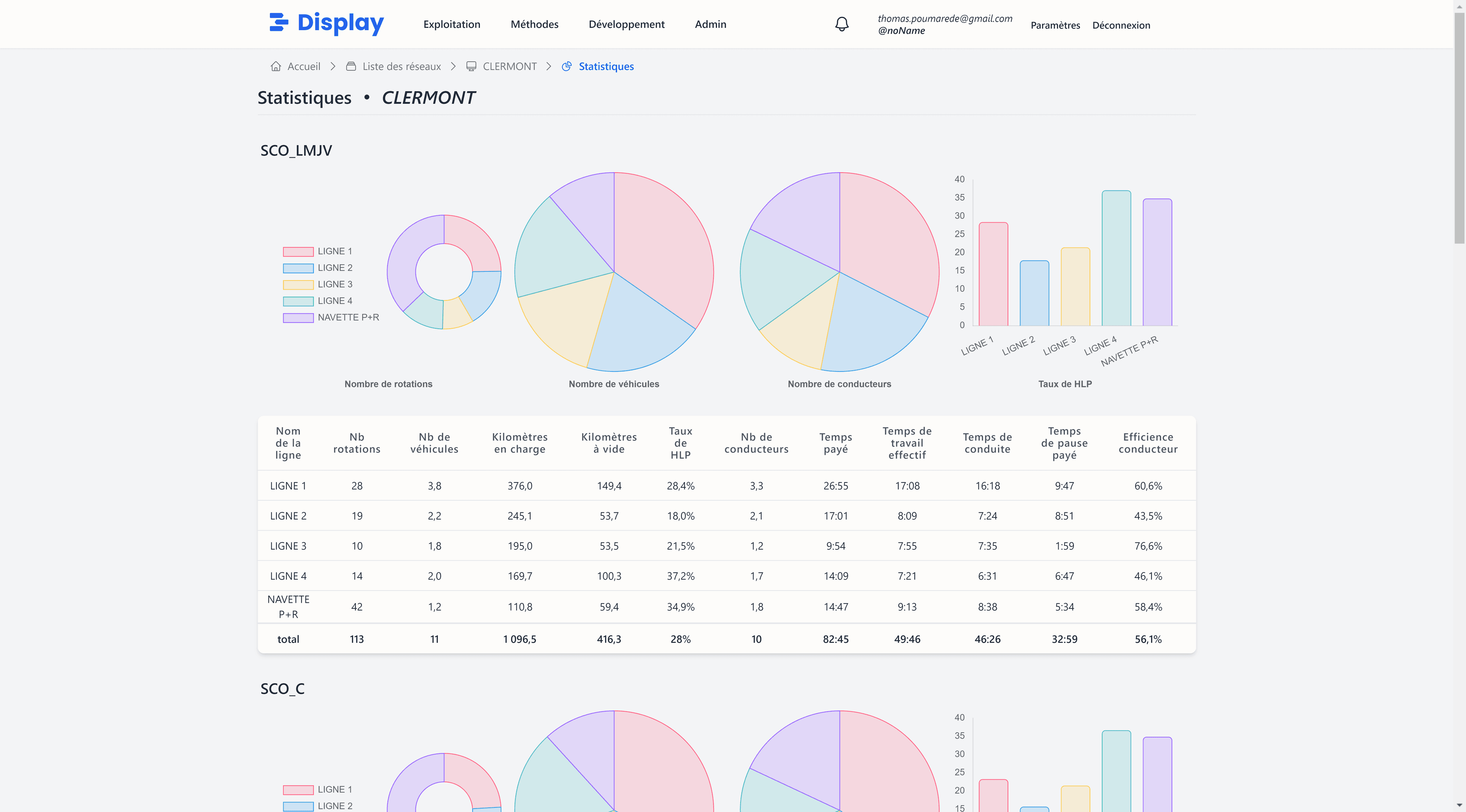Click the Nombre de conducteurs pie chart
This screenshot has width=1466, height=812.
coord(840,272)
